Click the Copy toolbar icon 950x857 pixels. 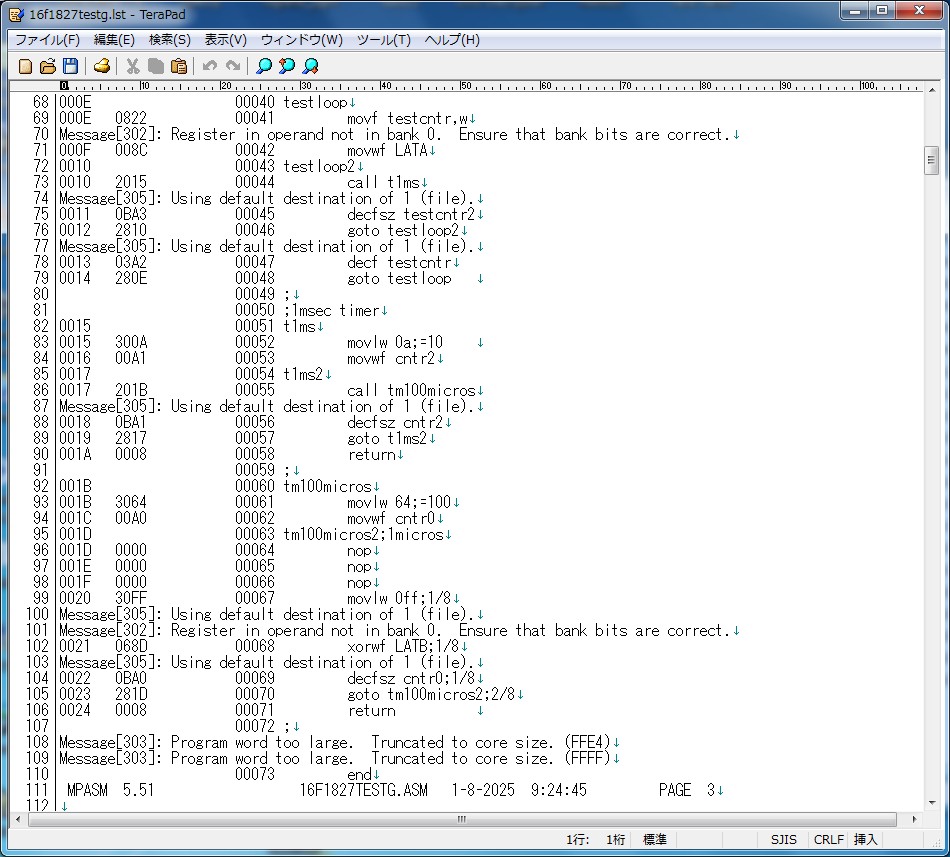pyautogui.click(x=156, y=66)
